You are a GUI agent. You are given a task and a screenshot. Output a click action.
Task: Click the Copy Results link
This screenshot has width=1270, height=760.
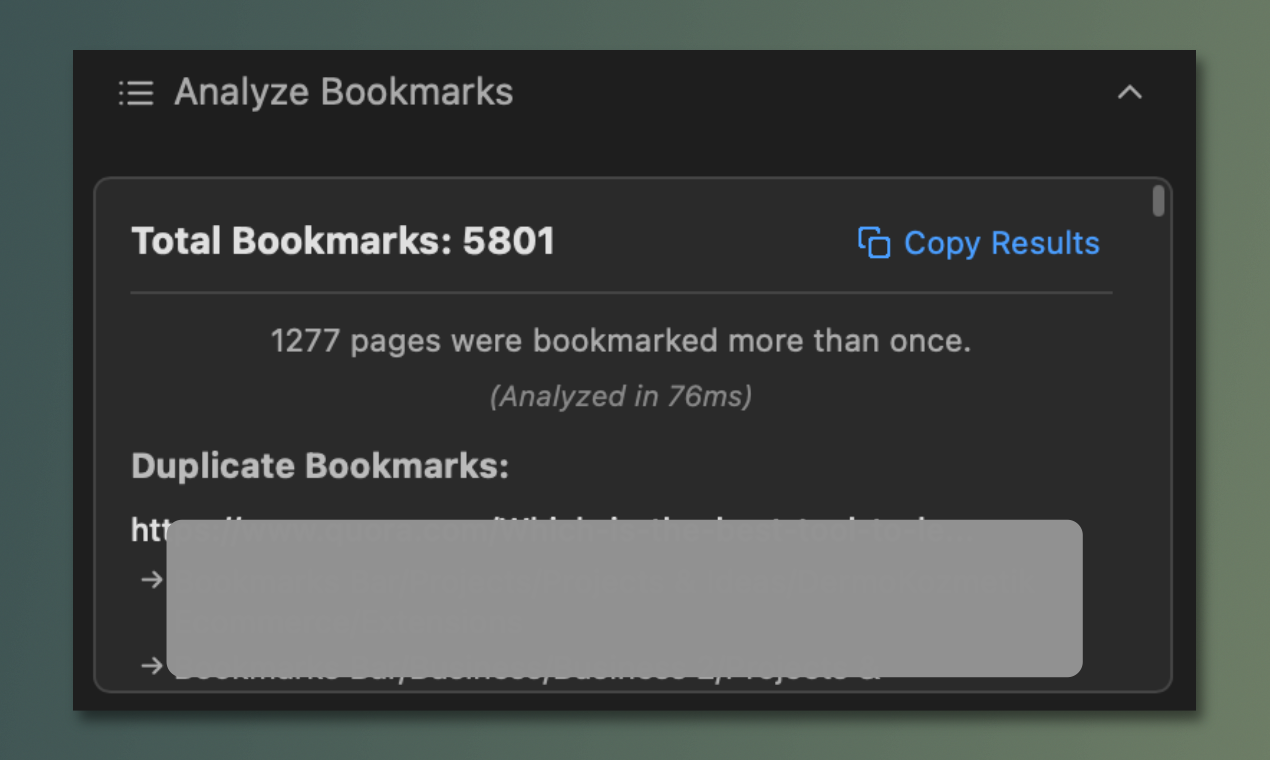coord(1001,243)
